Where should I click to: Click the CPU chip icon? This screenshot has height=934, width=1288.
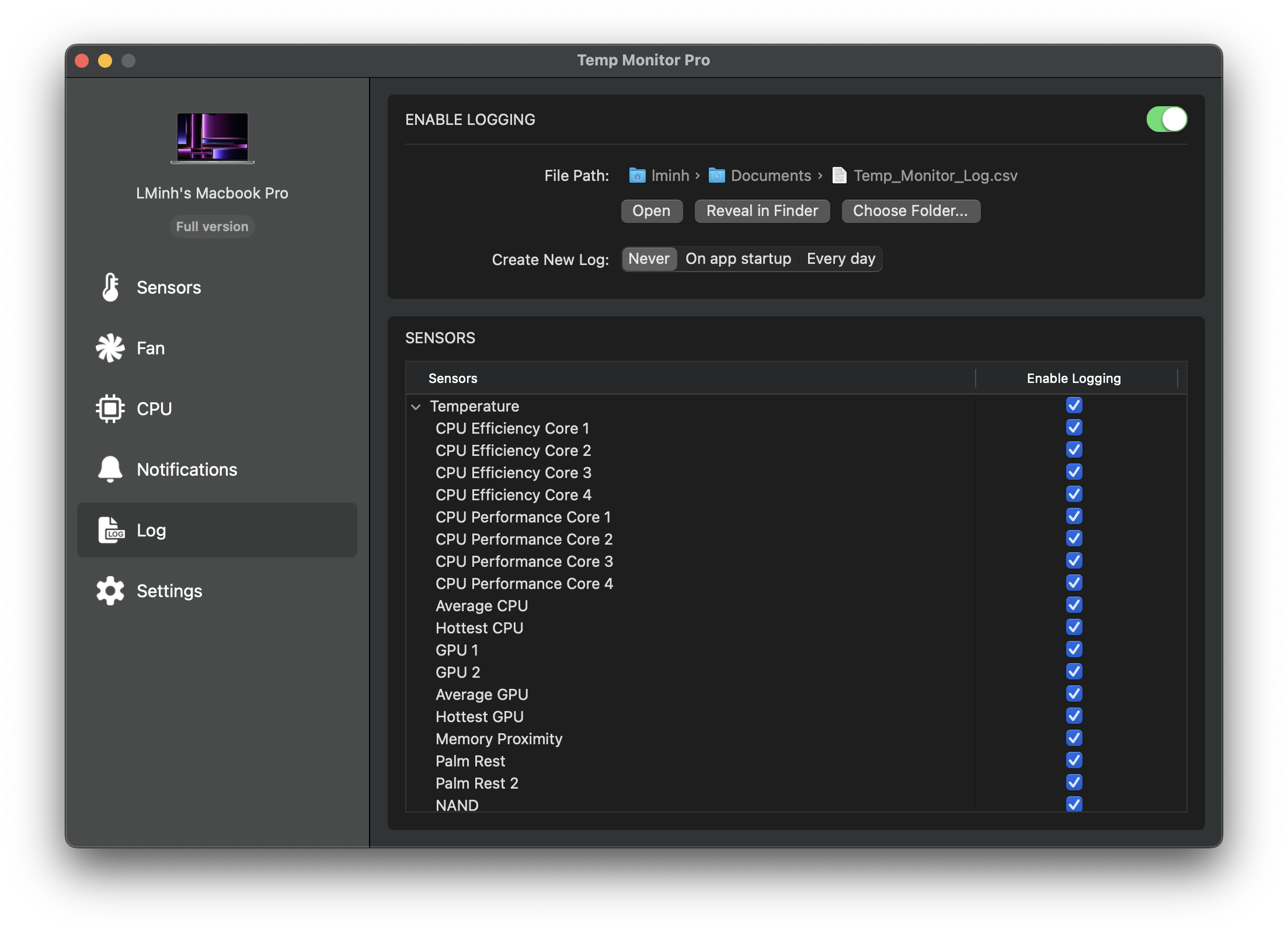pyautogui.click(x=110, y=409)
